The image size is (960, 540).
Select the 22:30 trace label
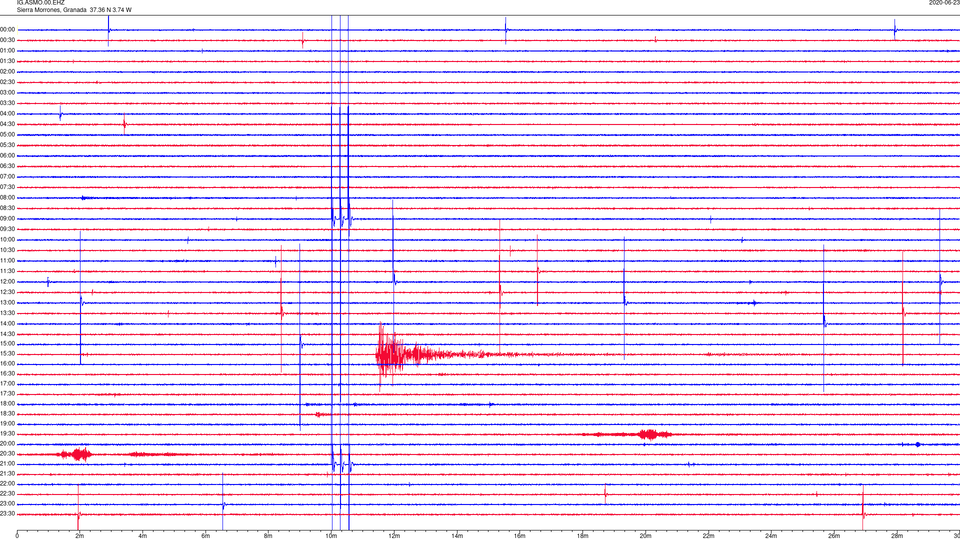[x=7, y=493]
